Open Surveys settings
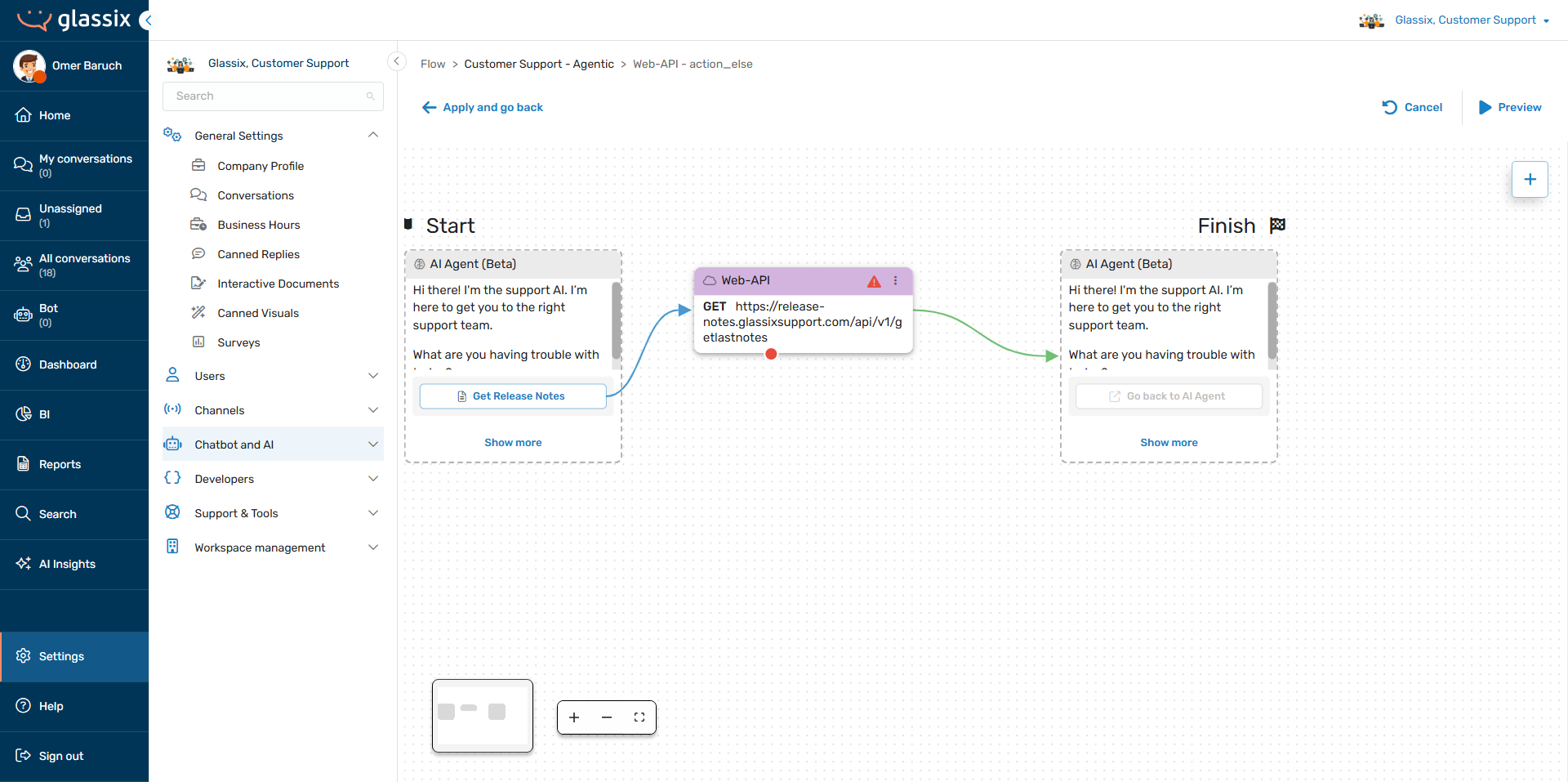 (x=238, y=342)
